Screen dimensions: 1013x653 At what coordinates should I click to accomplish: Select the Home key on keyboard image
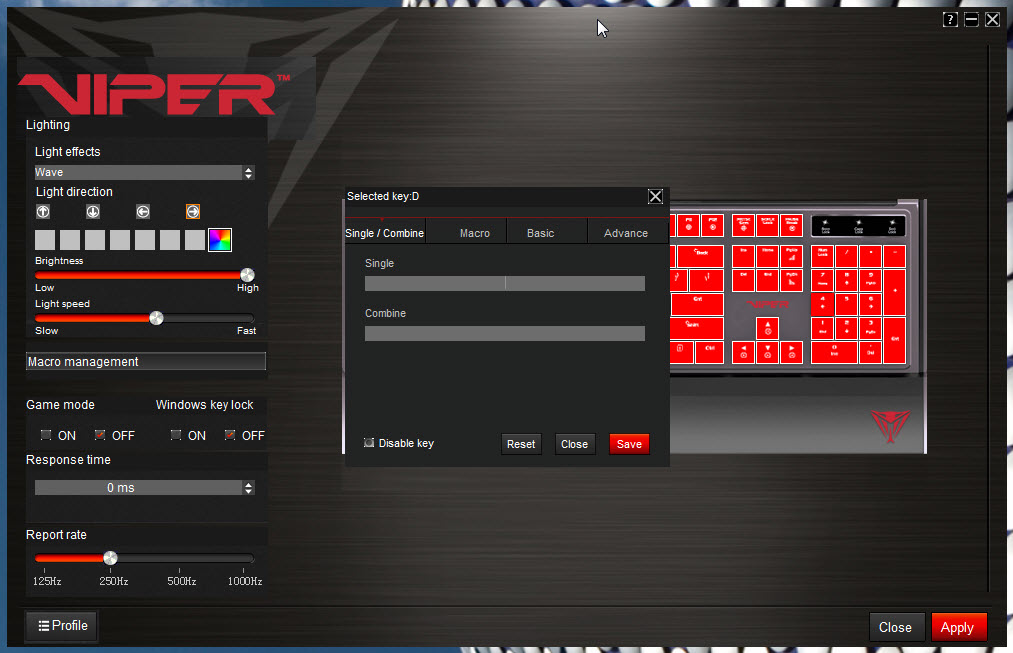point(768,256)
